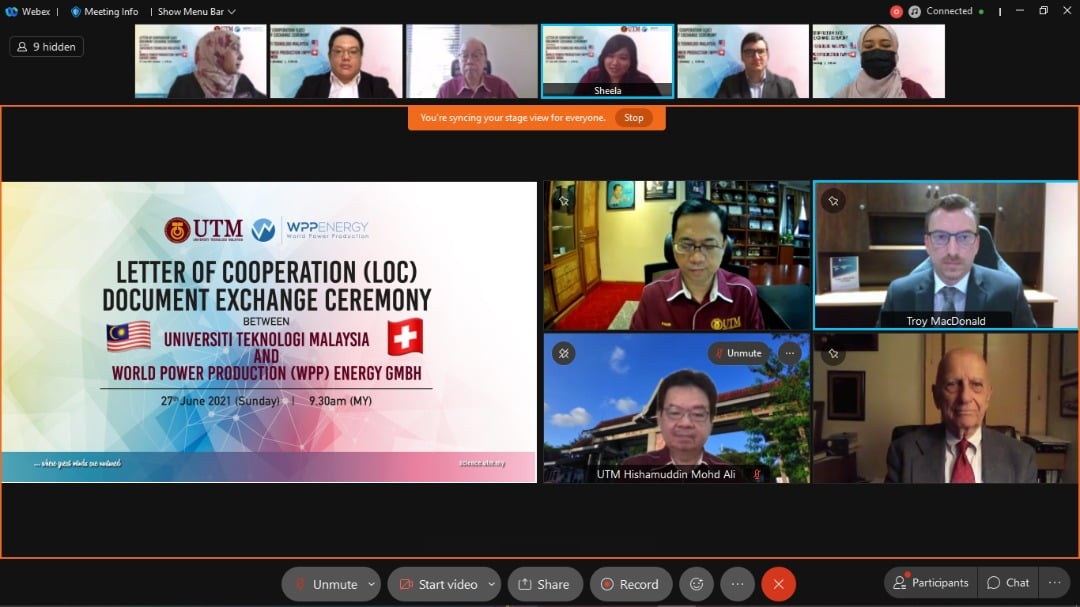Toggle meeting recording with Record
This screenshot has height=607, width=1080.
pos(630,584)
